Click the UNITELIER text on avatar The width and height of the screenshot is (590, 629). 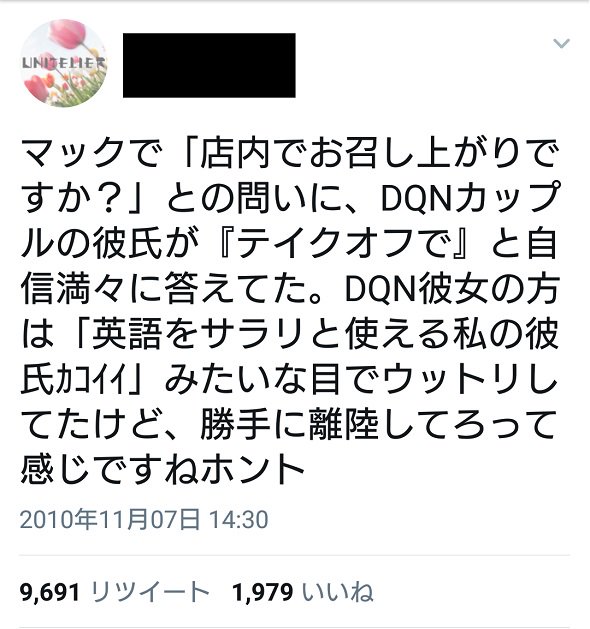pos(64,63)
